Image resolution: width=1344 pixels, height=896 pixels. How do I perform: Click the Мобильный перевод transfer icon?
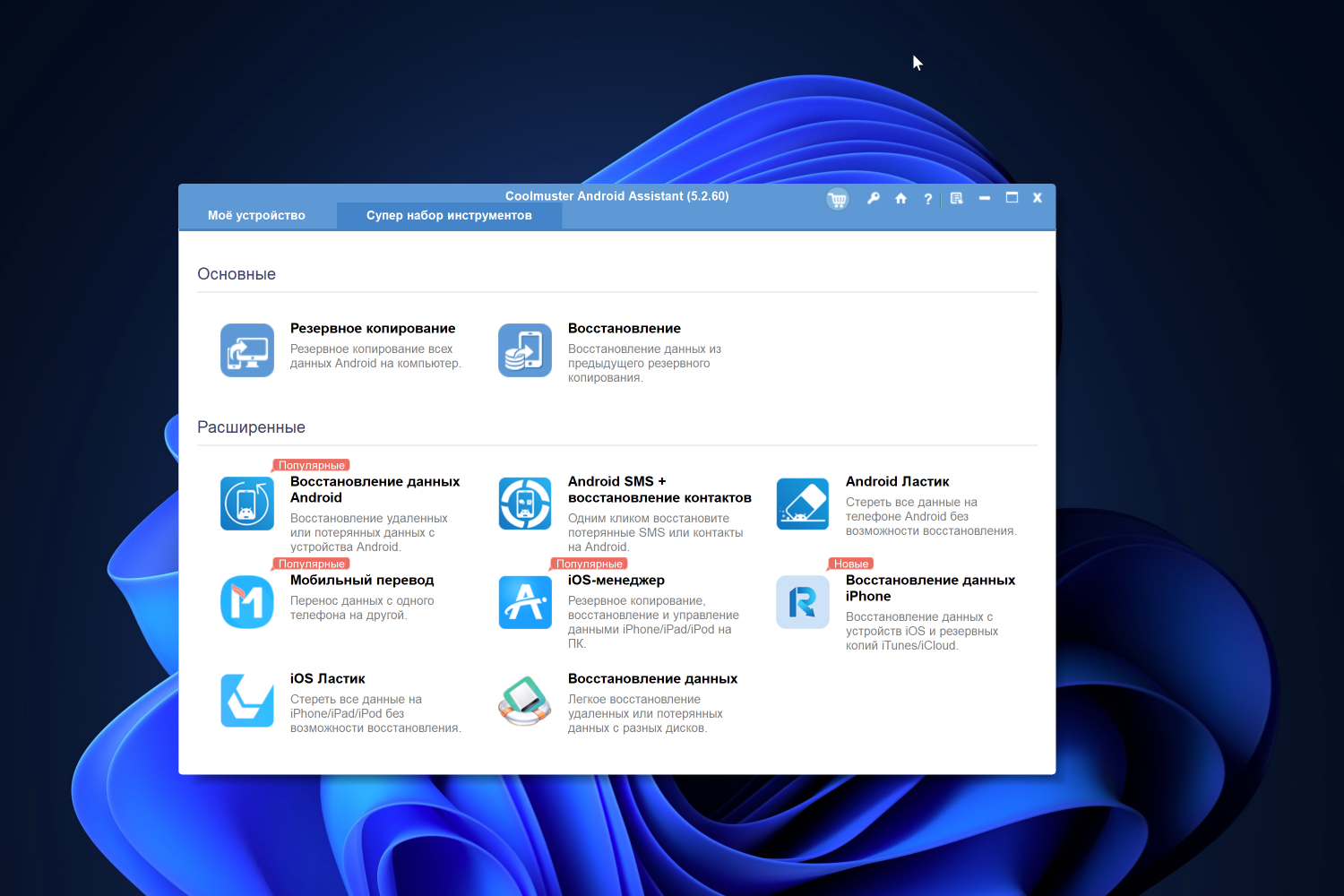(247, 602)
